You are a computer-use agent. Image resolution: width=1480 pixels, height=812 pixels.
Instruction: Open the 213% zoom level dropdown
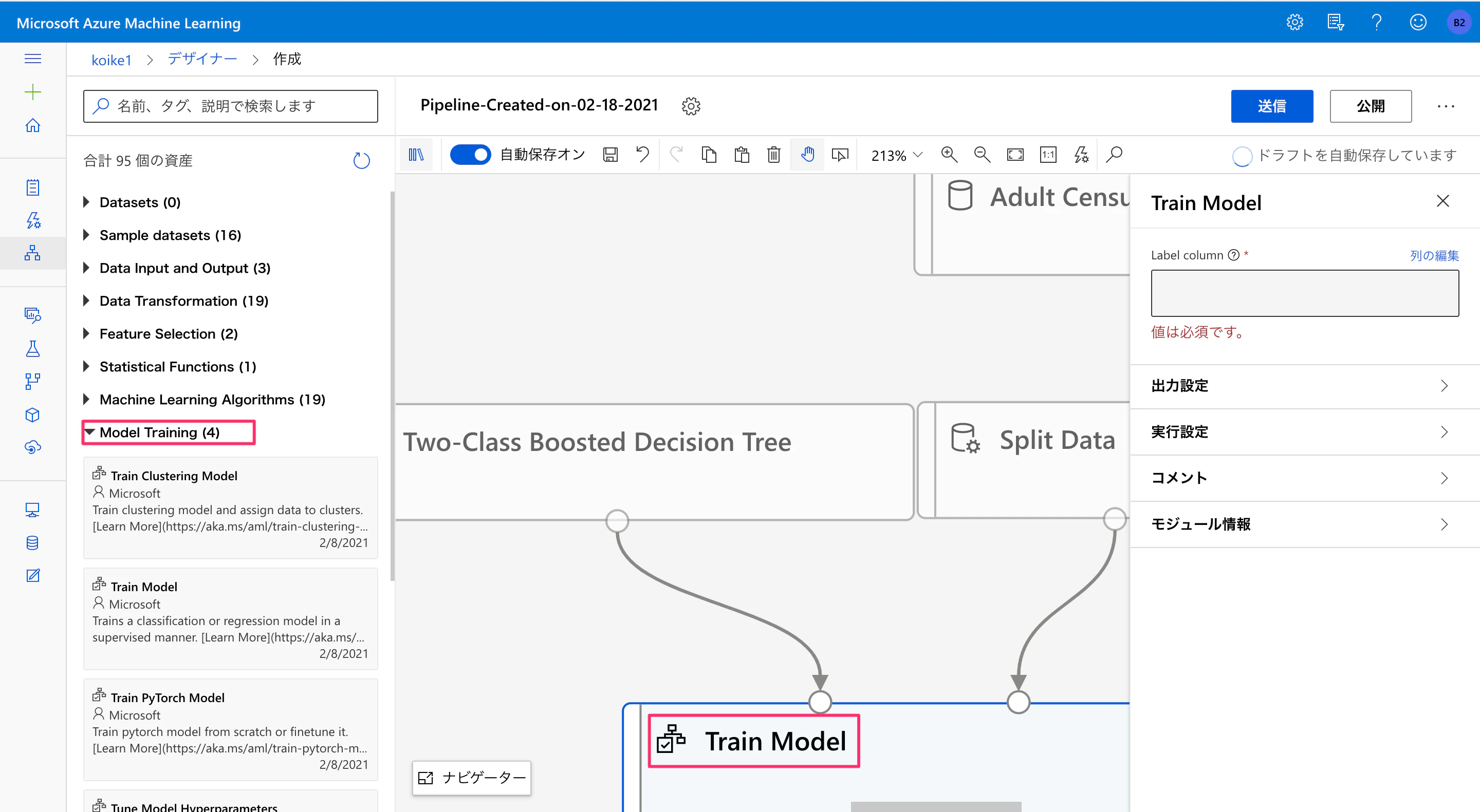coord(896,155)
